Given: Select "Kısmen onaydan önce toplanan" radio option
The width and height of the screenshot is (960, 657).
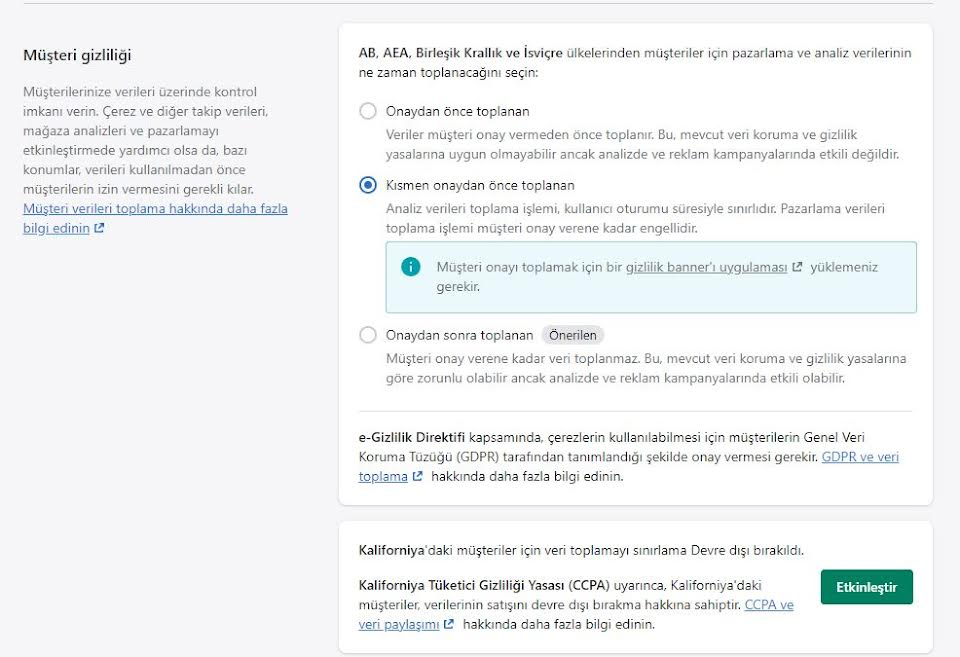Looking at the screenshot, I should click(367, 185).
